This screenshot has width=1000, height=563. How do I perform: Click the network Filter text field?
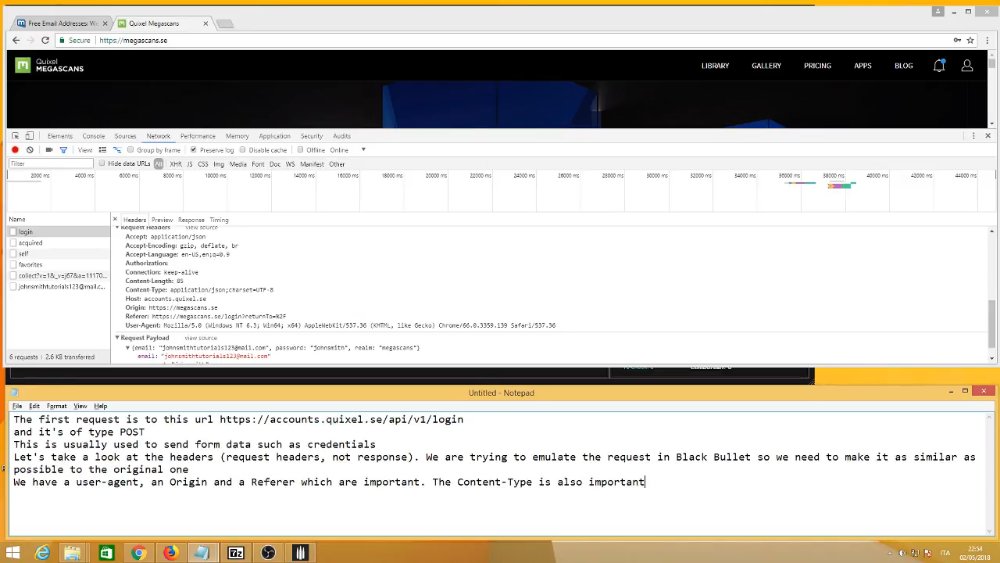[x=51, y=164]
